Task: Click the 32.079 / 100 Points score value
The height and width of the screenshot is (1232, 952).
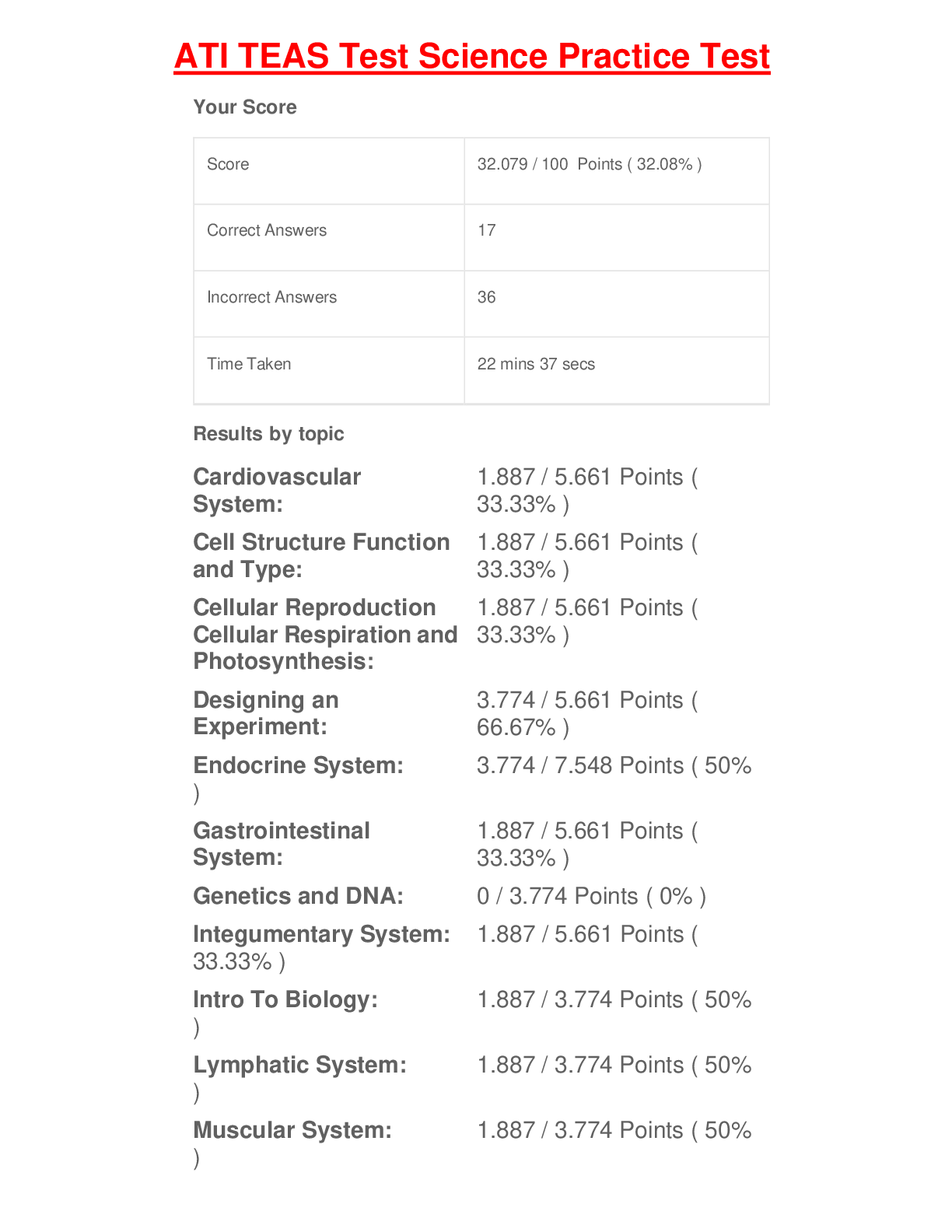Action: pos(589,164)
